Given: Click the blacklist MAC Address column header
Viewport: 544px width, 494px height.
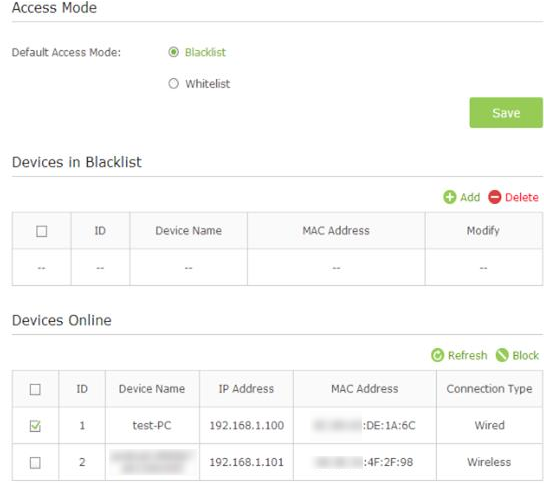Looking at the screenshot, I should (x=336, y=230).
